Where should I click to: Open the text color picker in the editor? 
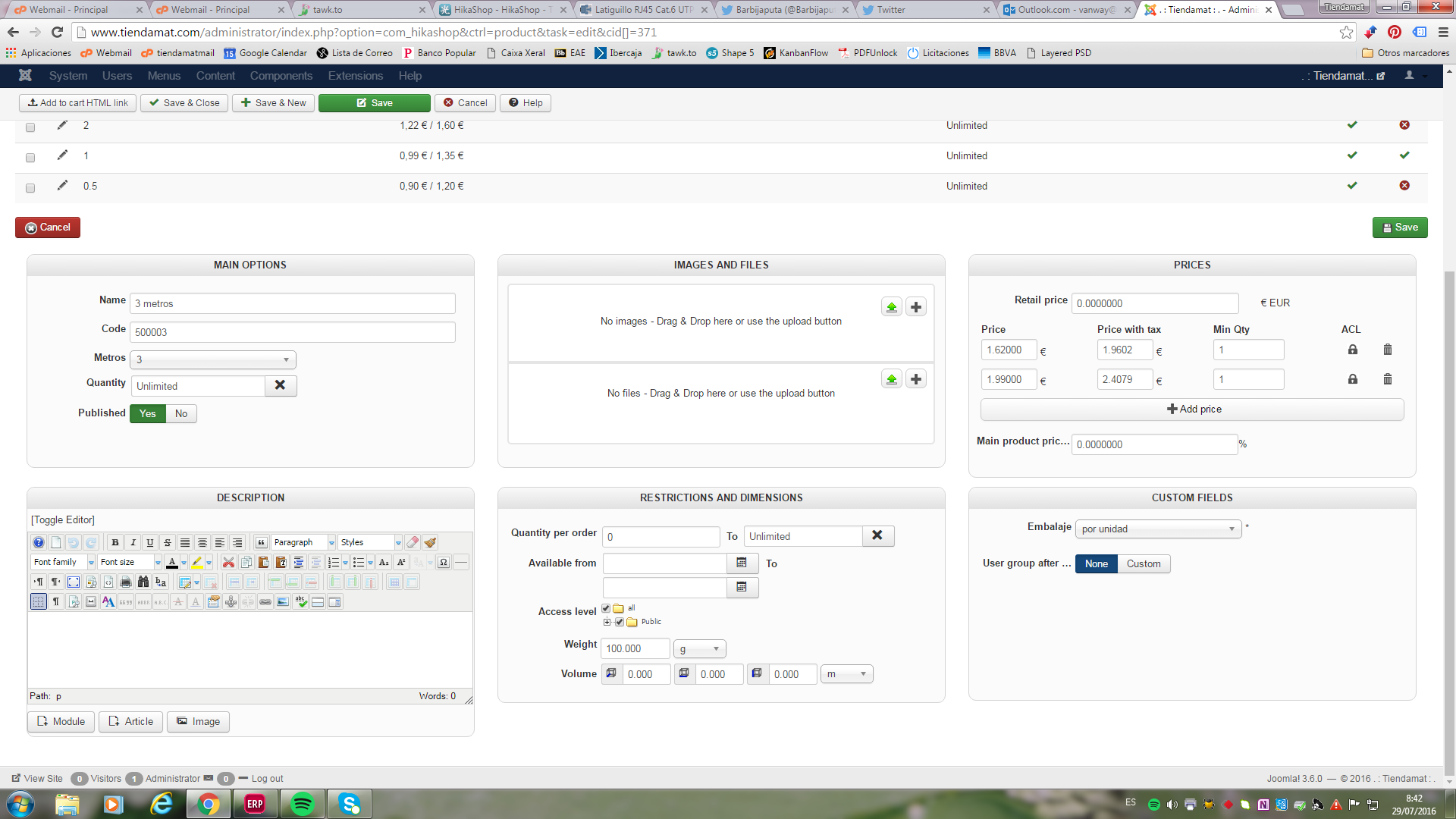click(x=184, y=562)
